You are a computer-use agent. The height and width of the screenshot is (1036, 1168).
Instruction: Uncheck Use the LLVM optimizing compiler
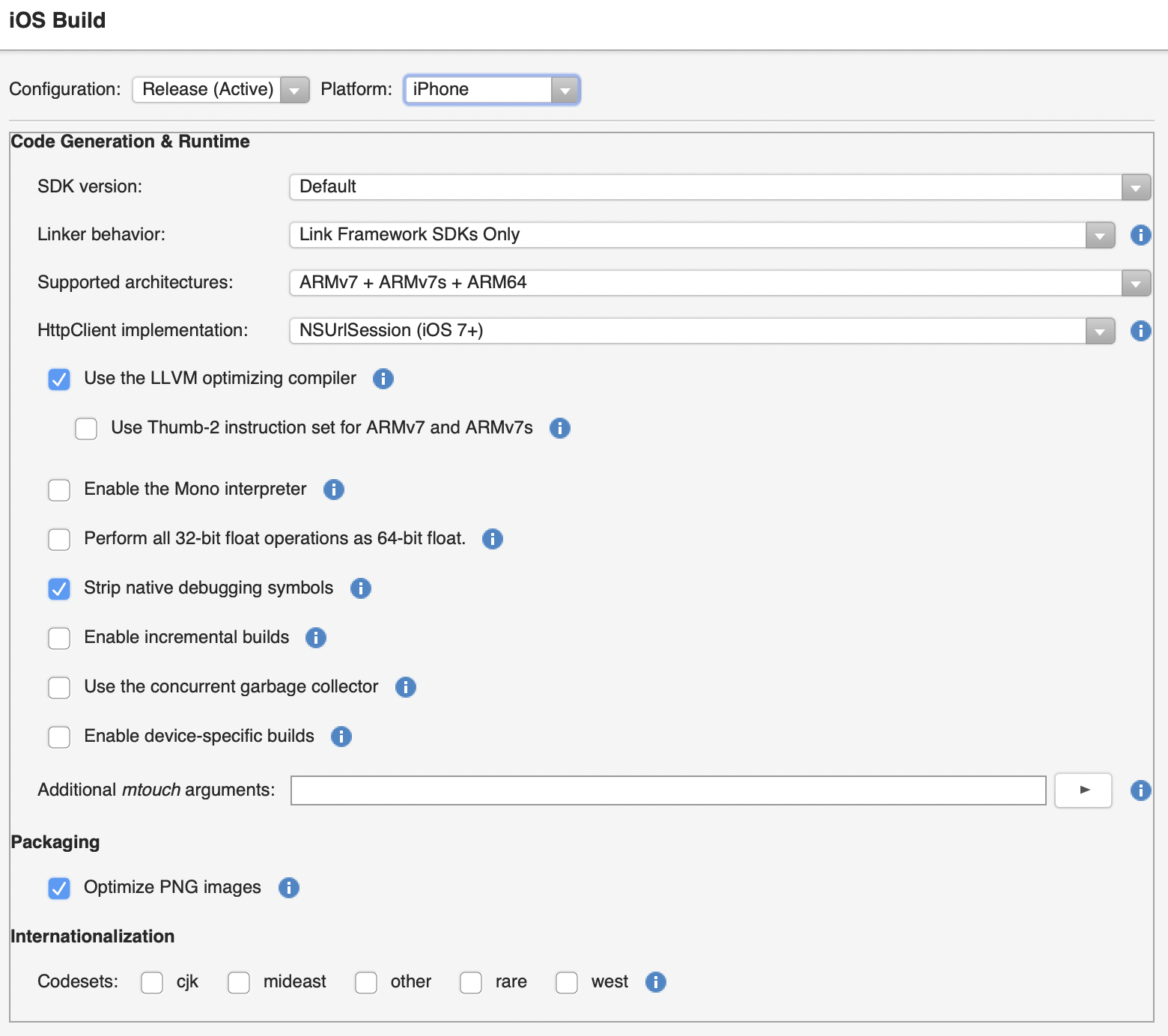[x=59, y=380]
